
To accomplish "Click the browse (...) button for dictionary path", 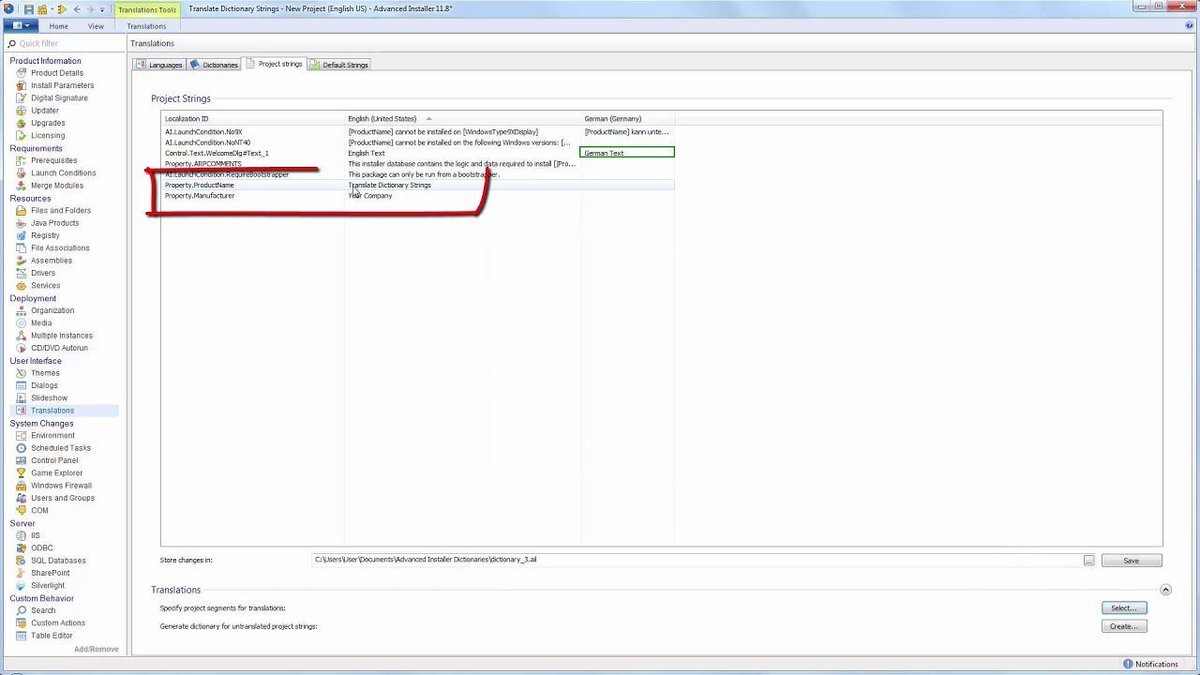I will (x=1089, y=561).
